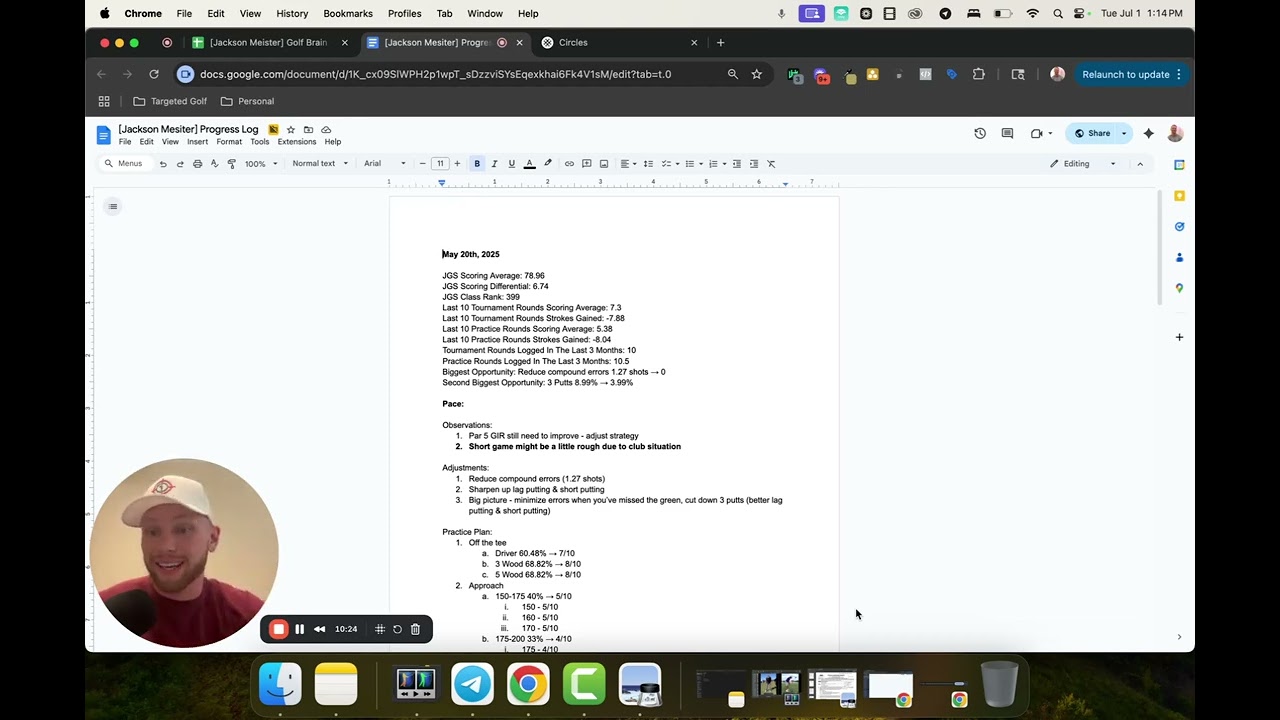Open Google Maps side panel
The width and height of the screenshot is (1280, 720).
[x=1179, y=288]
